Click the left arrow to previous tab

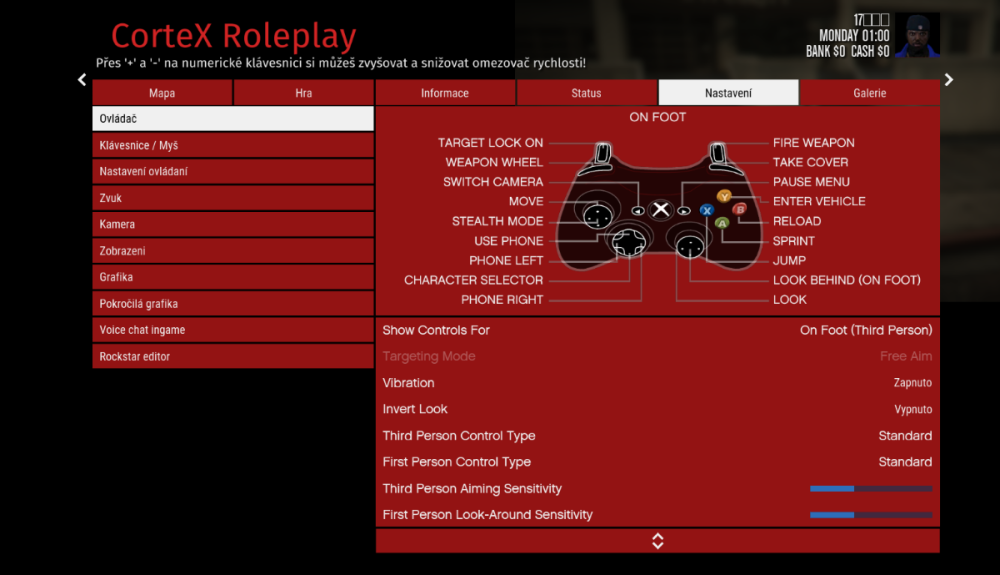pos(82,80)
